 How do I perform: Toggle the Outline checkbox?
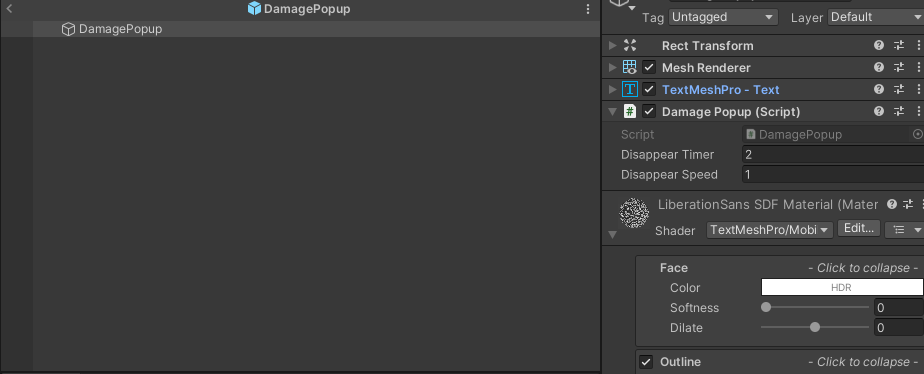(x=646, y=362)
